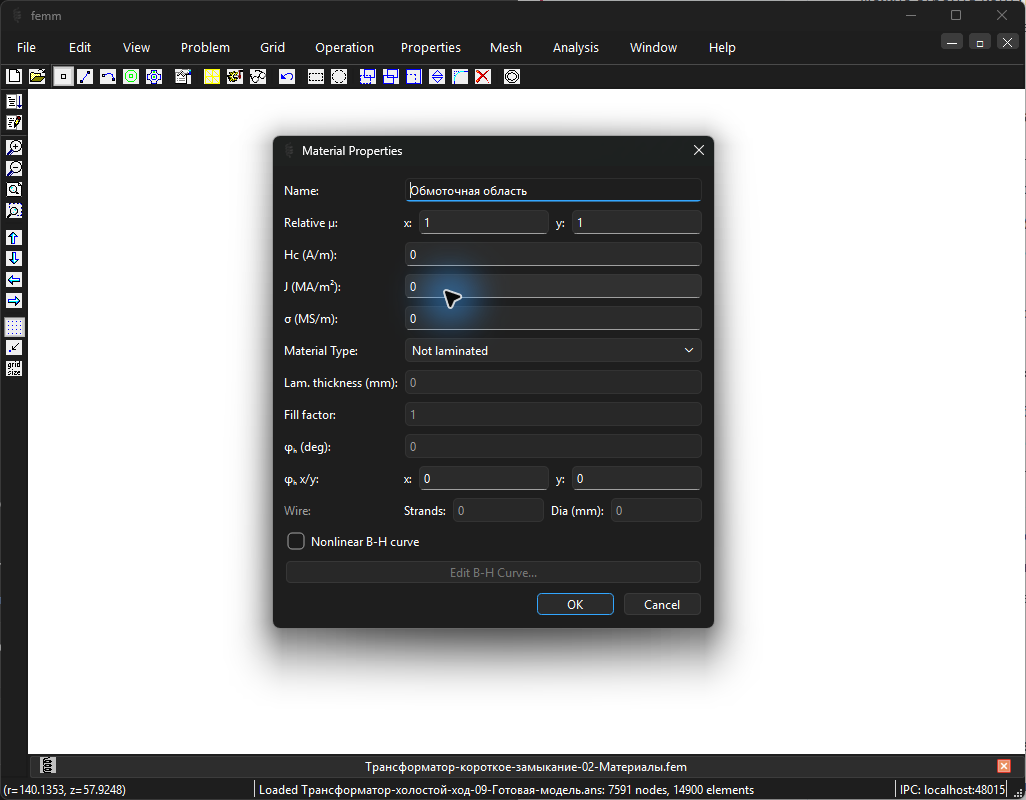Select the line segment tool

pyautogui.click(x=85, y=77)
